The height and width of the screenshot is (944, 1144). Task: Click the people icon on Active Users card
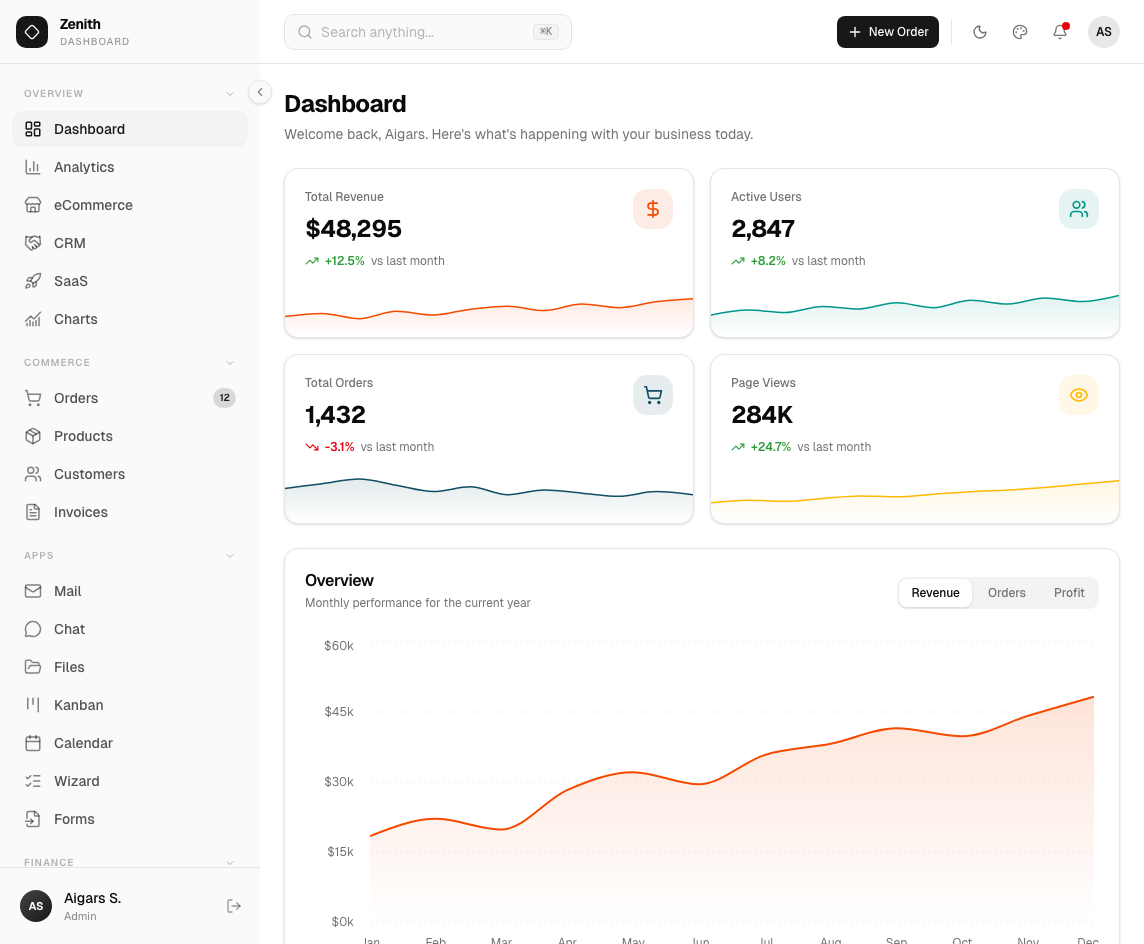[x=1079, y=209]
